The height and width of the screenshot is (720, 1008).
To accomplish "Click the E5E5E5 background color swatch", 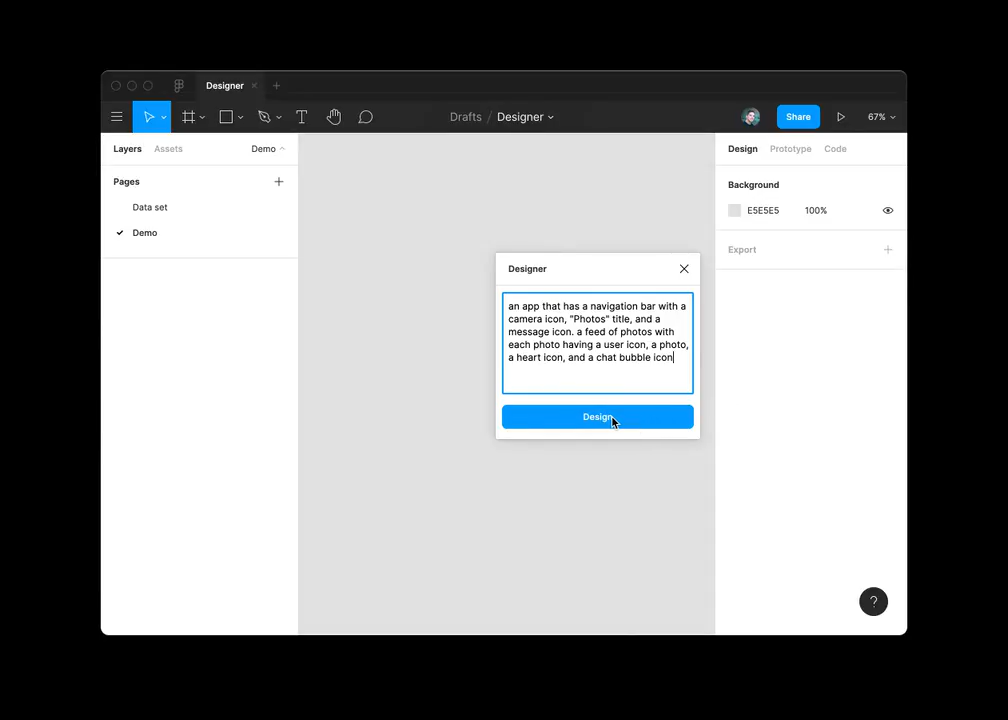I will tap(735, 211).
